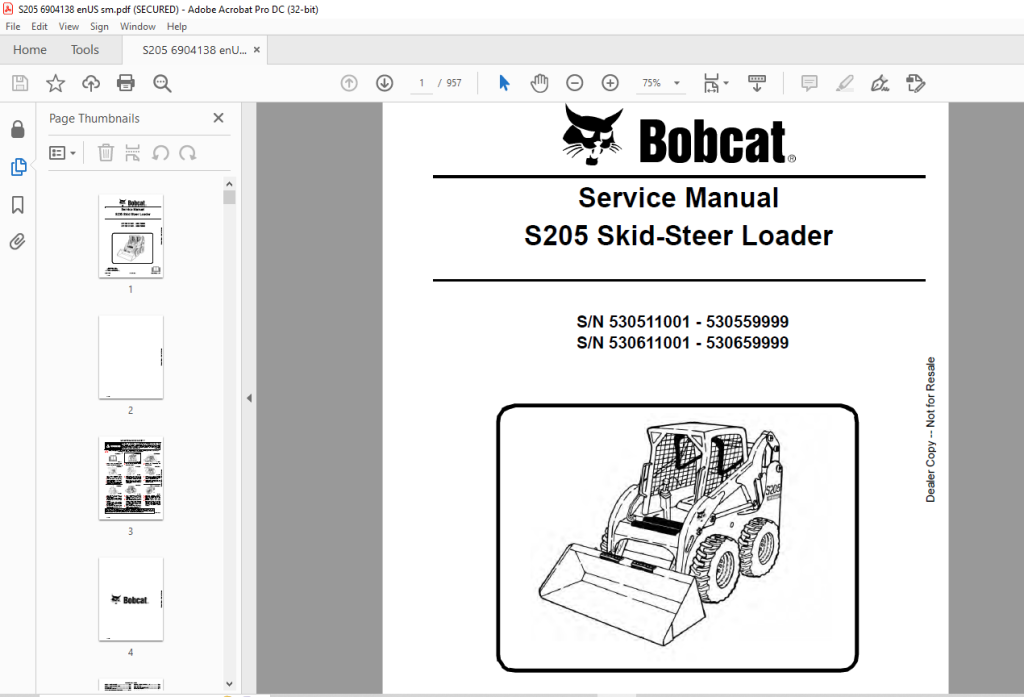The height and width of the screenshot is (697, 1024).
Task: Zoom in with the plus button
Action: click(x=610, y=83)
